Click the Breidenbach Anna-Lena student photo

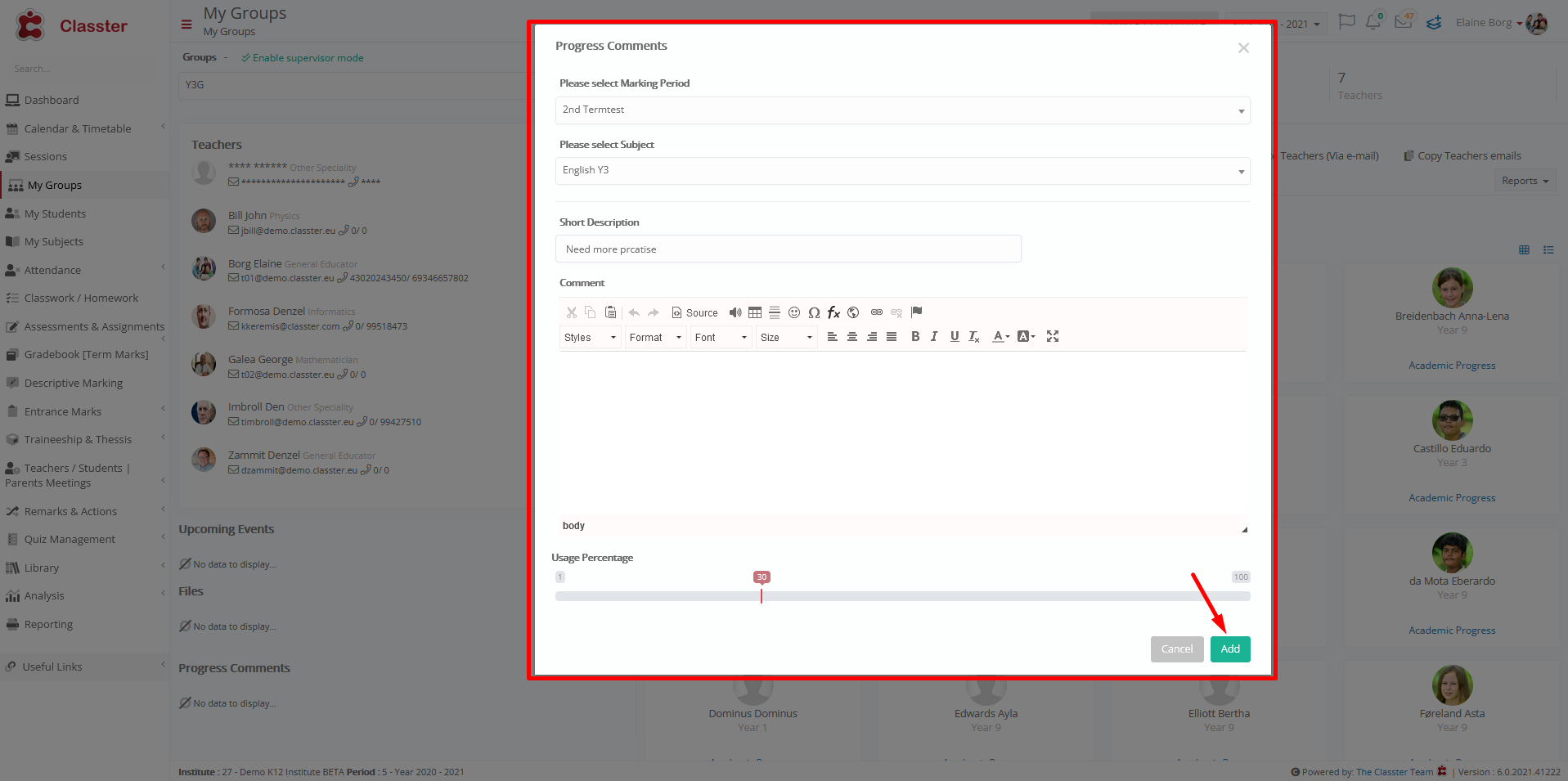point(1452,288)
